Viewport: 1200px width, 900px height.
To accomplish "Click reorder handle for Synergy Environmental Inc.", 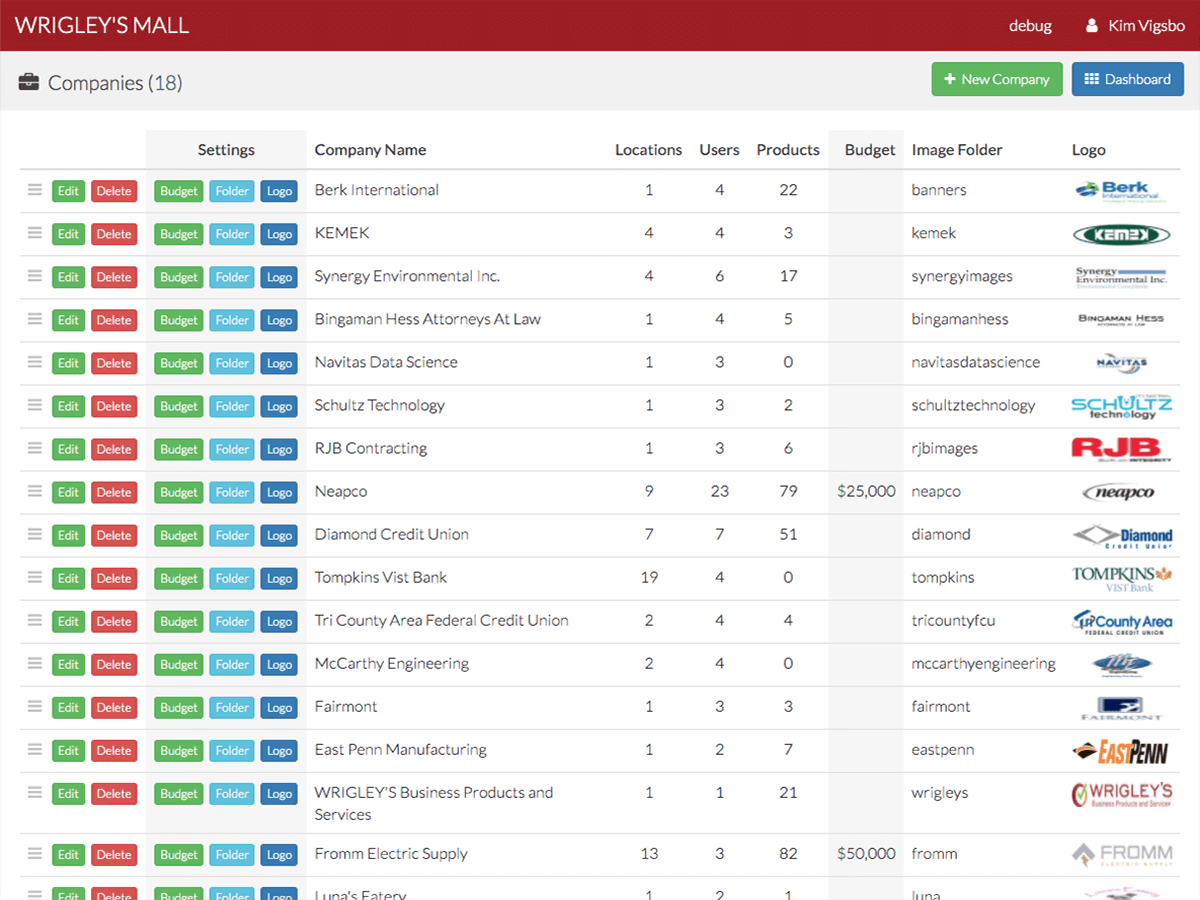I will click(x=35, y=276).
